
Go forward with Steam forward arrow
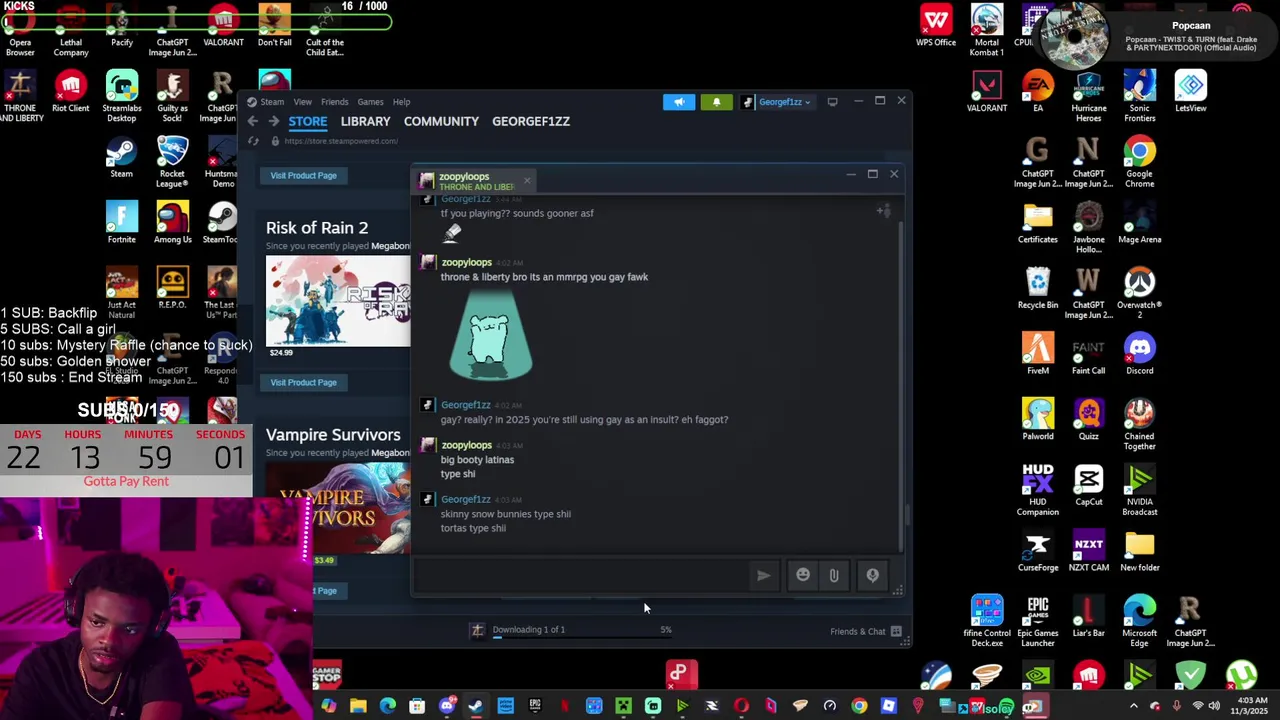pos(273,121)
